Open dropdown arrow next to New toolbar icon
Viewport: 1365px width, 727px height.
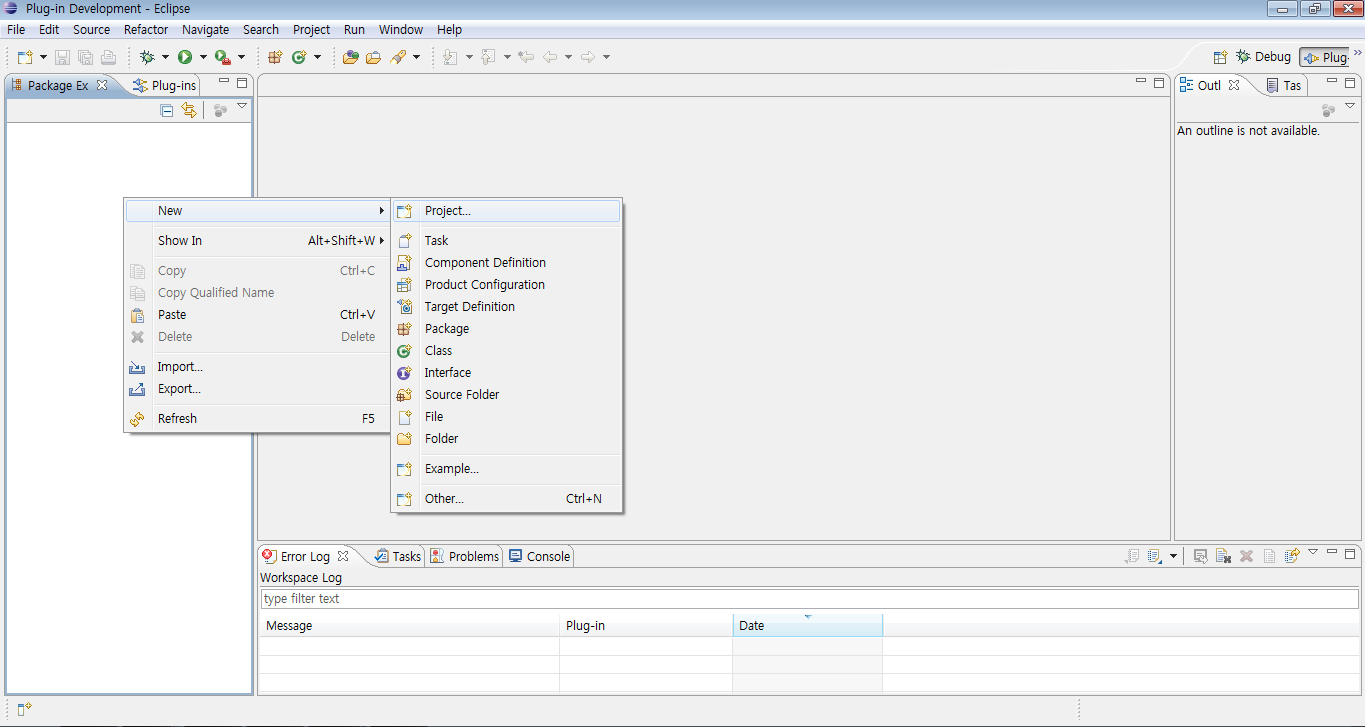(x=43, y=57)
